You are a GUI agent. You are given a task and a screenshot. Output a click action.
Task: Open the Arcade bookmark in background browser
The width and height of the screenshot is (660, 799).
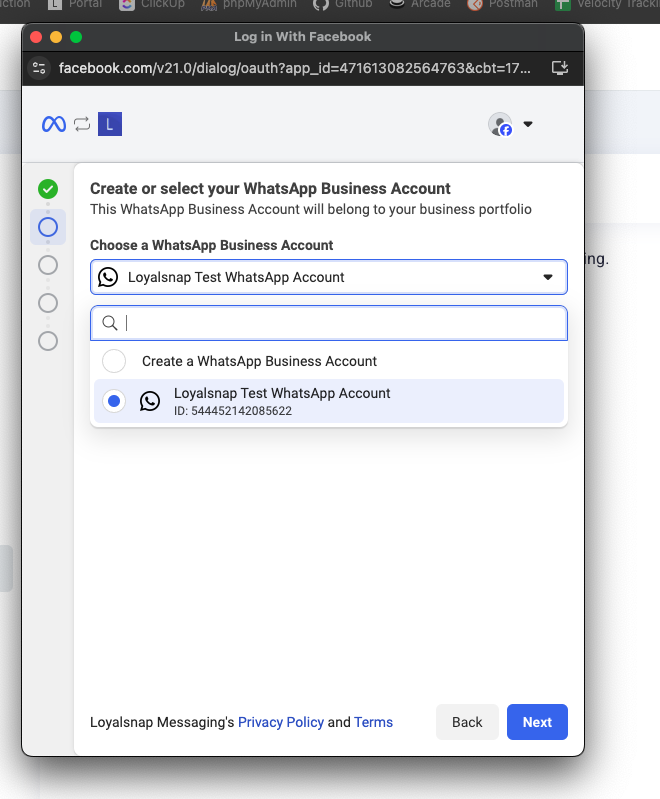pyautogui.click(x=420, y=4)
